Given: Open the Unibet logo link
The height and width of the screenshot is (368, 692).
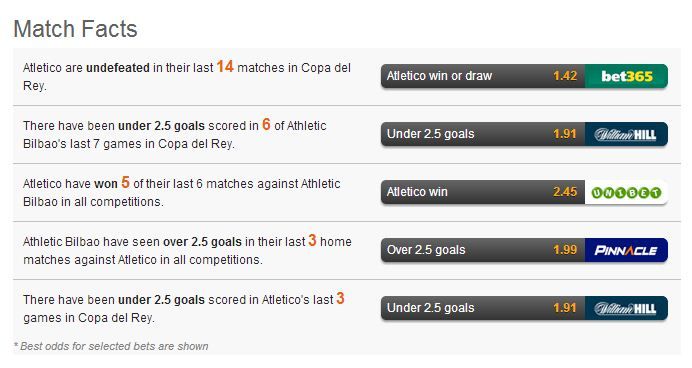Looking at the screenshot, I should pos(626,192).
